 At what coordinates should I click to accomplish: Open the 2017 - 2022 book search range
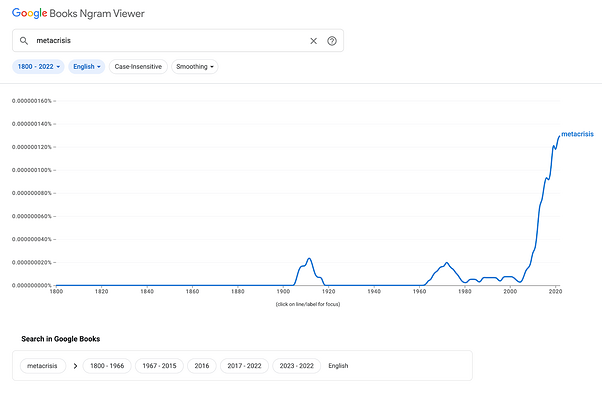click(244, 366)
